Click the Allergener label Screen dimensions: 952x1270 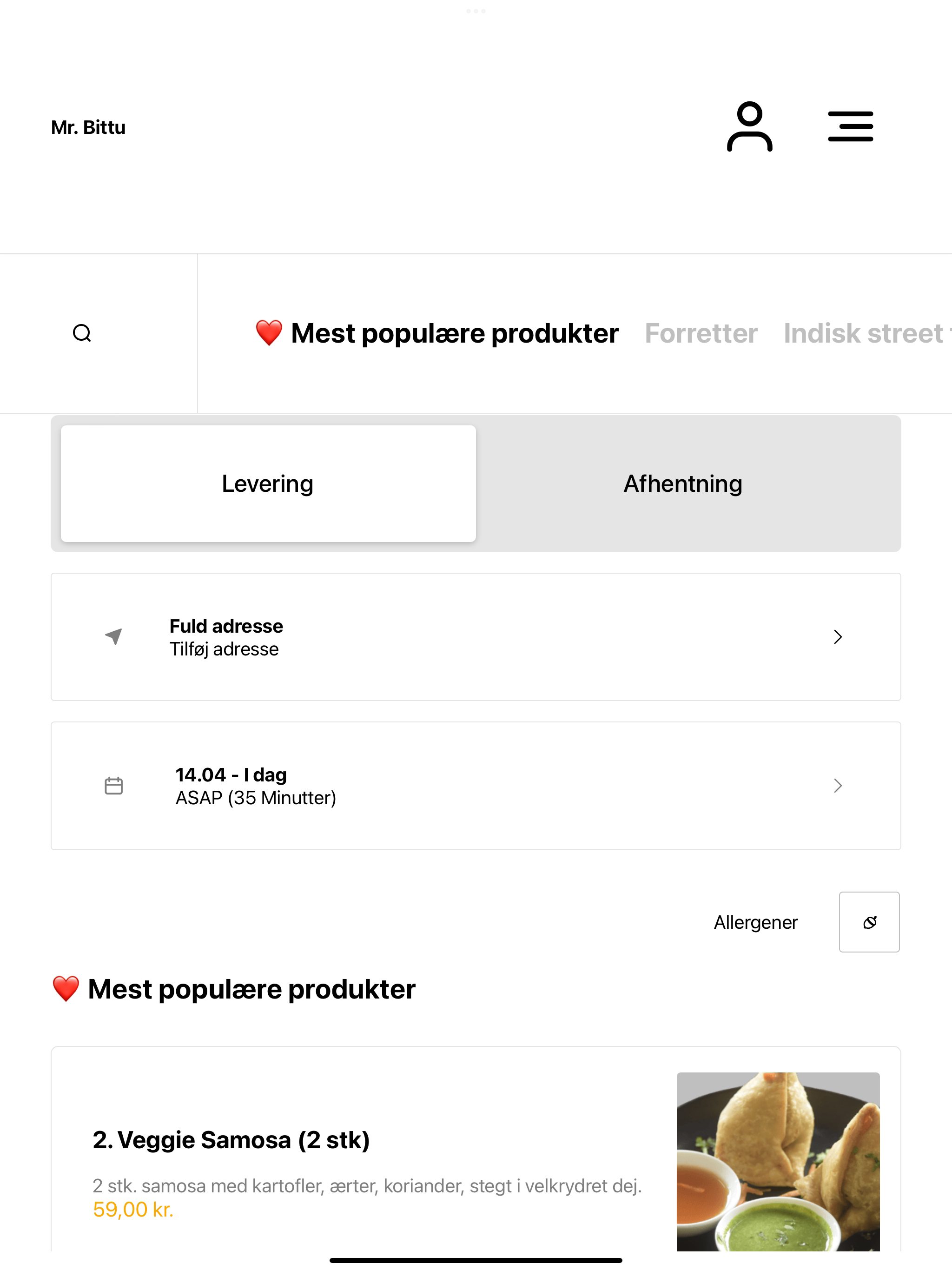coord(756,922)
